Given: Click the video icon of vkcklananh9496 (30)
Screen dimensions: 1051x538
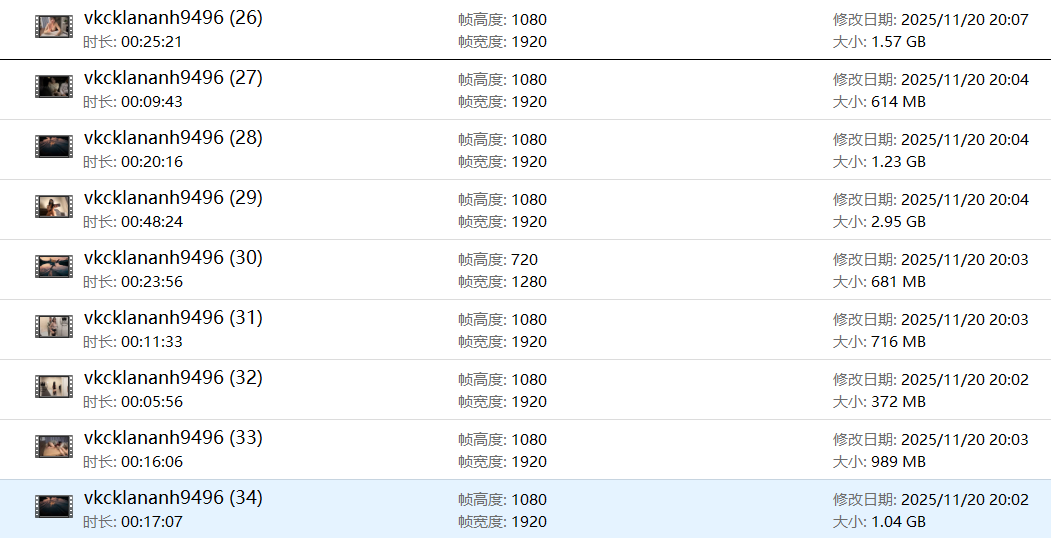Looking at the screenshot, I should coord(53,267).
